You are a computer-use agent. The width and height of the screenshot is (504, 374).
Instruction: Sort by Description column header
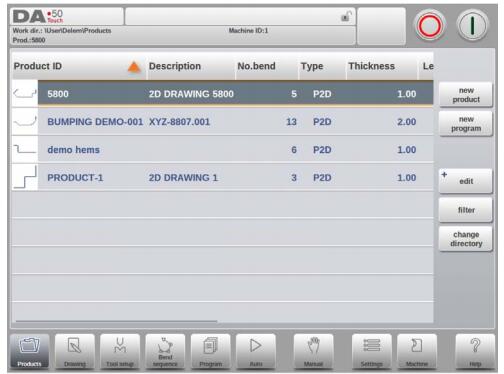tap(191, 66)
